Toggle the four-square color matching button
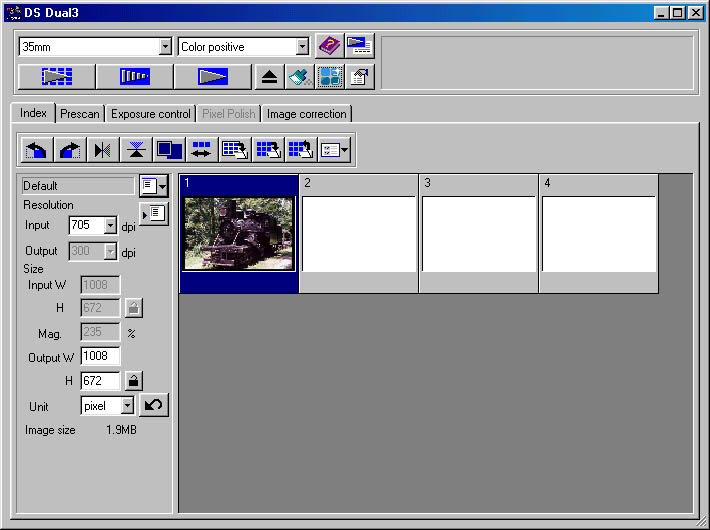 [329, 77]
